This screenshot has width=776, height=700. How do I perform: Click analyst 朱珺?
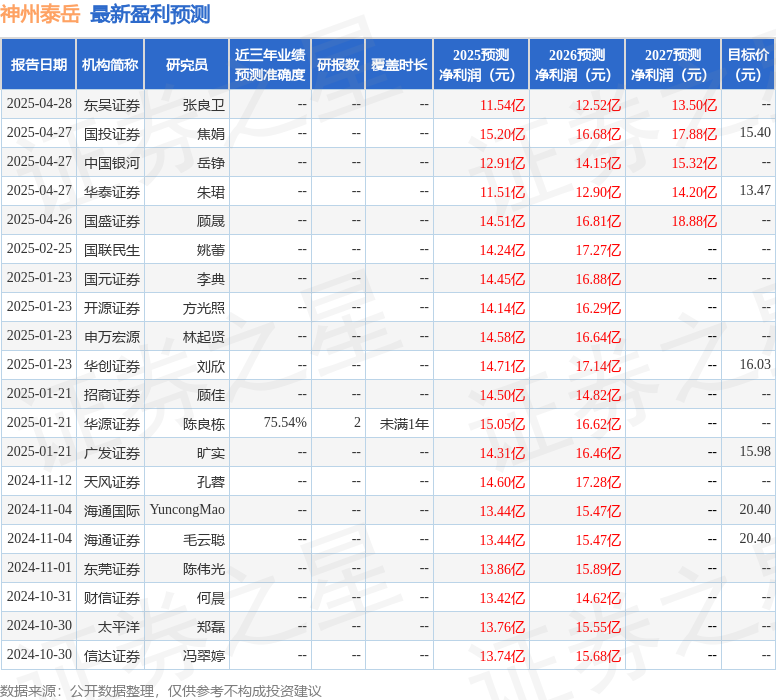(x=211, y=192)
